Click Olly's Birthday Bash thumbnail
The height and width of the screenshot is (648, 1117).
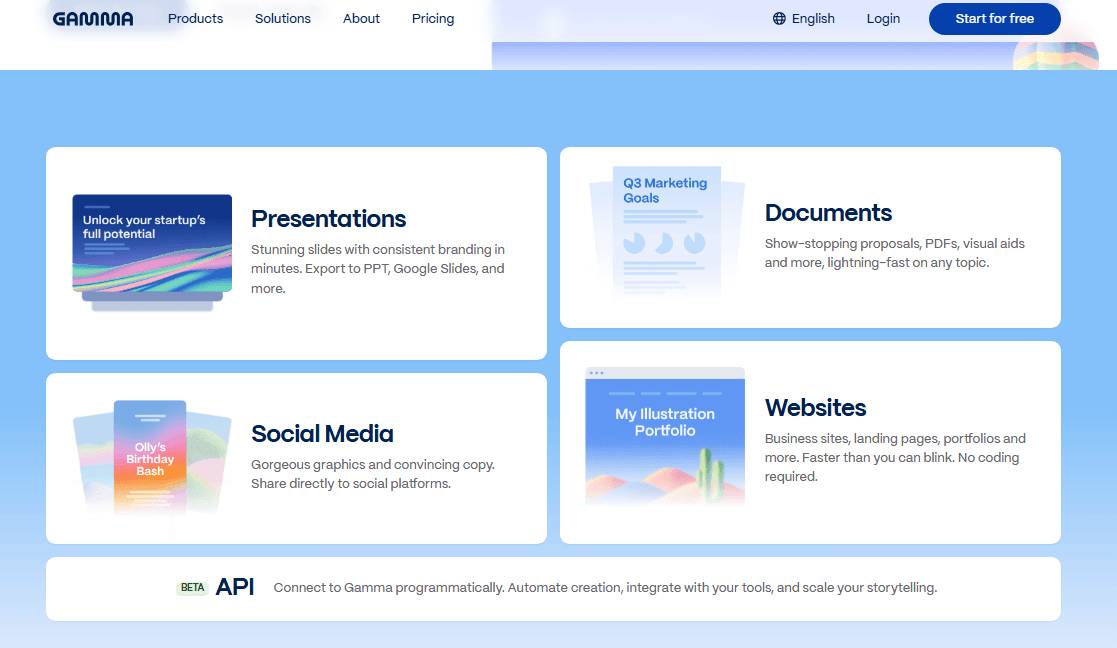(150, 457)
